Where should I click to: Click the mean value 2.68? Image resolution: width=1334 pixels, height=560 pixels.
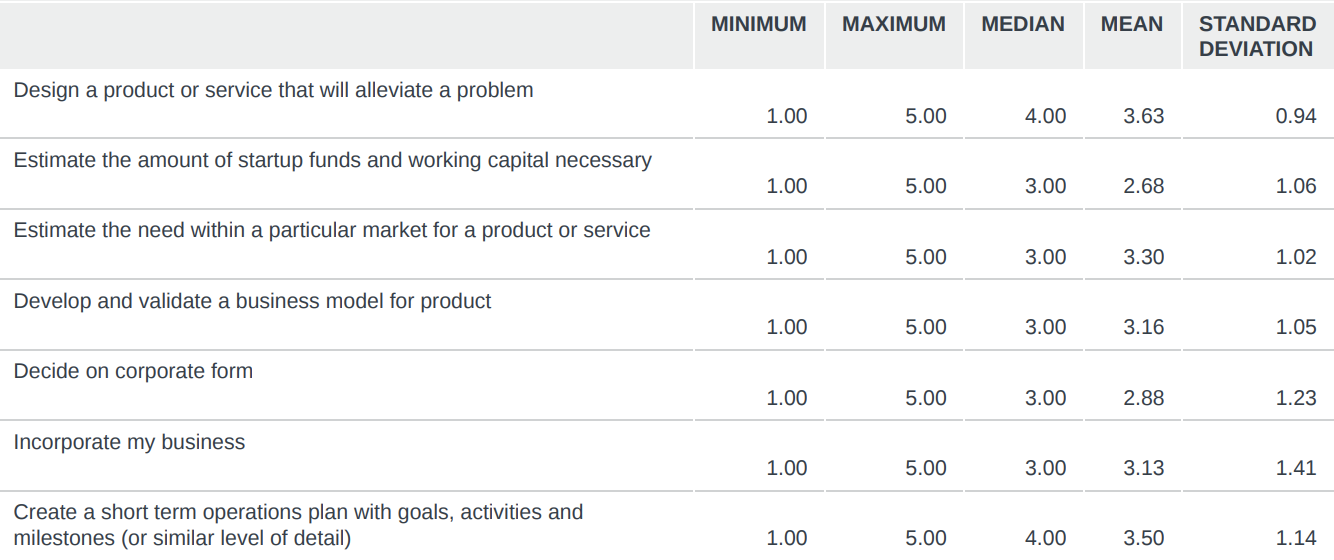(1143, 186)
